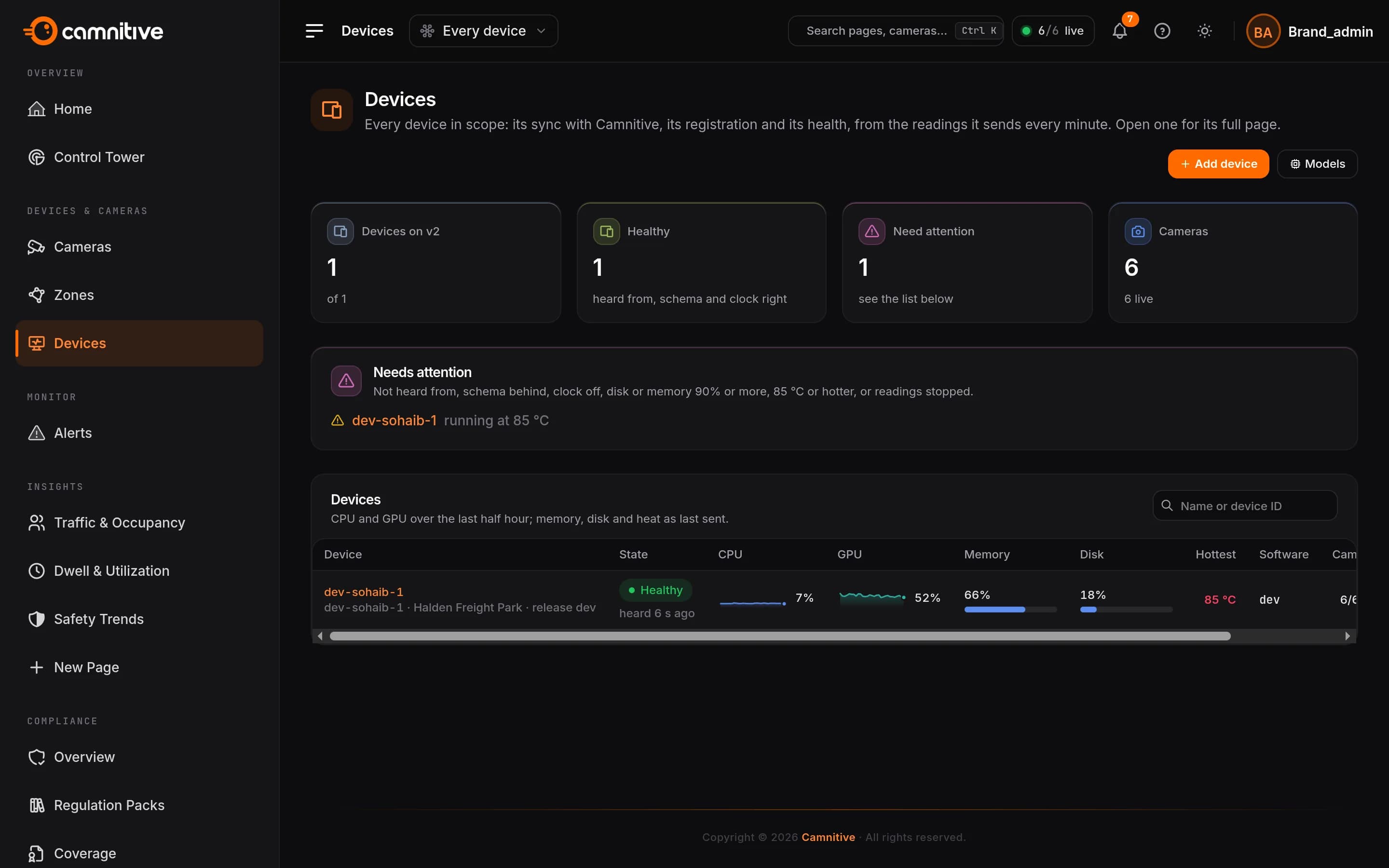The width and height of the screenshot is (1389, 868).
Task: Focus the Search pages, cameras field
Action: 896,31
